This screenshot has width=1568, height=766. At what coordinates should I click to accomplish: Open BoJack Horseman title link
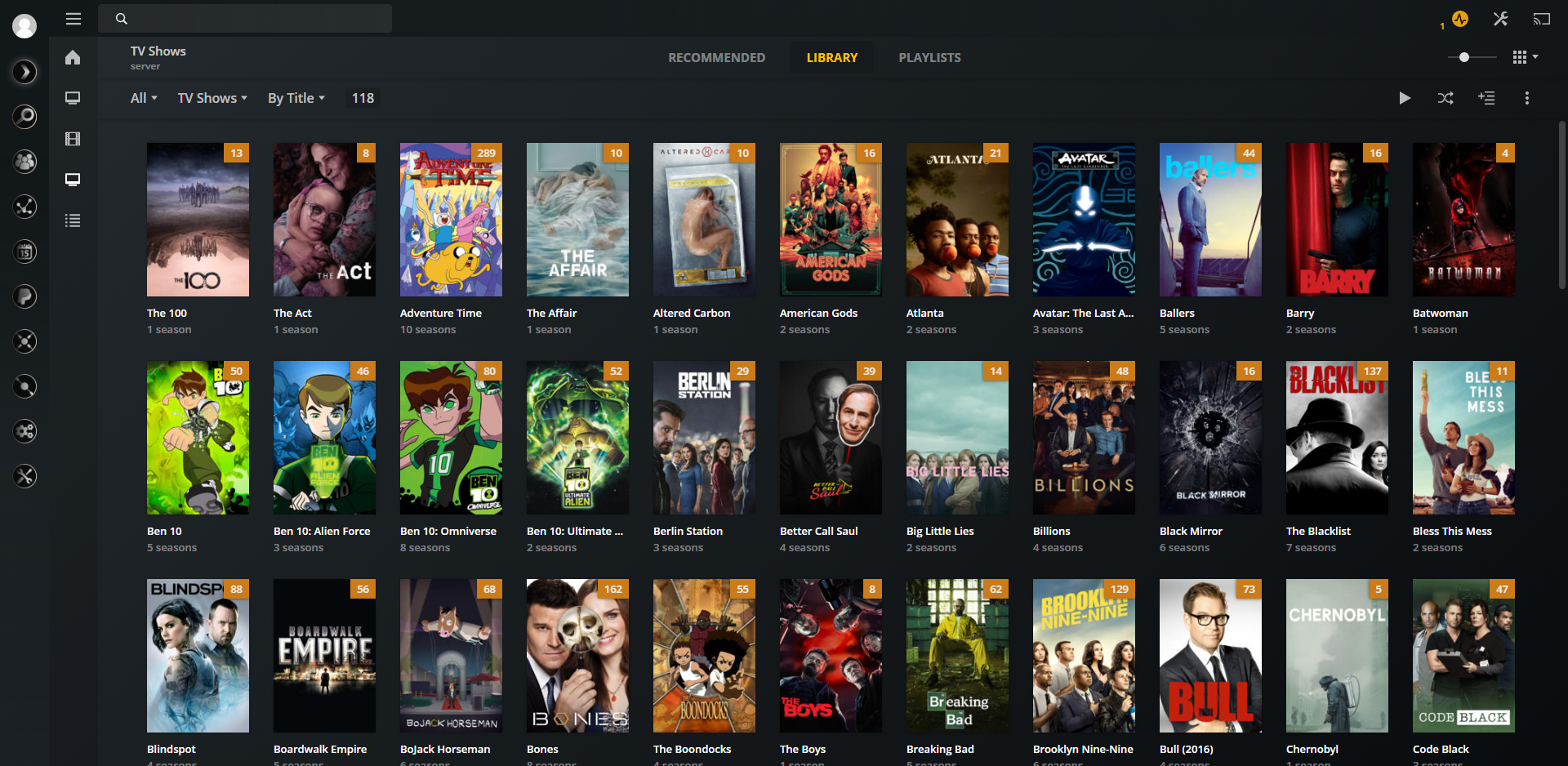coord(445,749)
